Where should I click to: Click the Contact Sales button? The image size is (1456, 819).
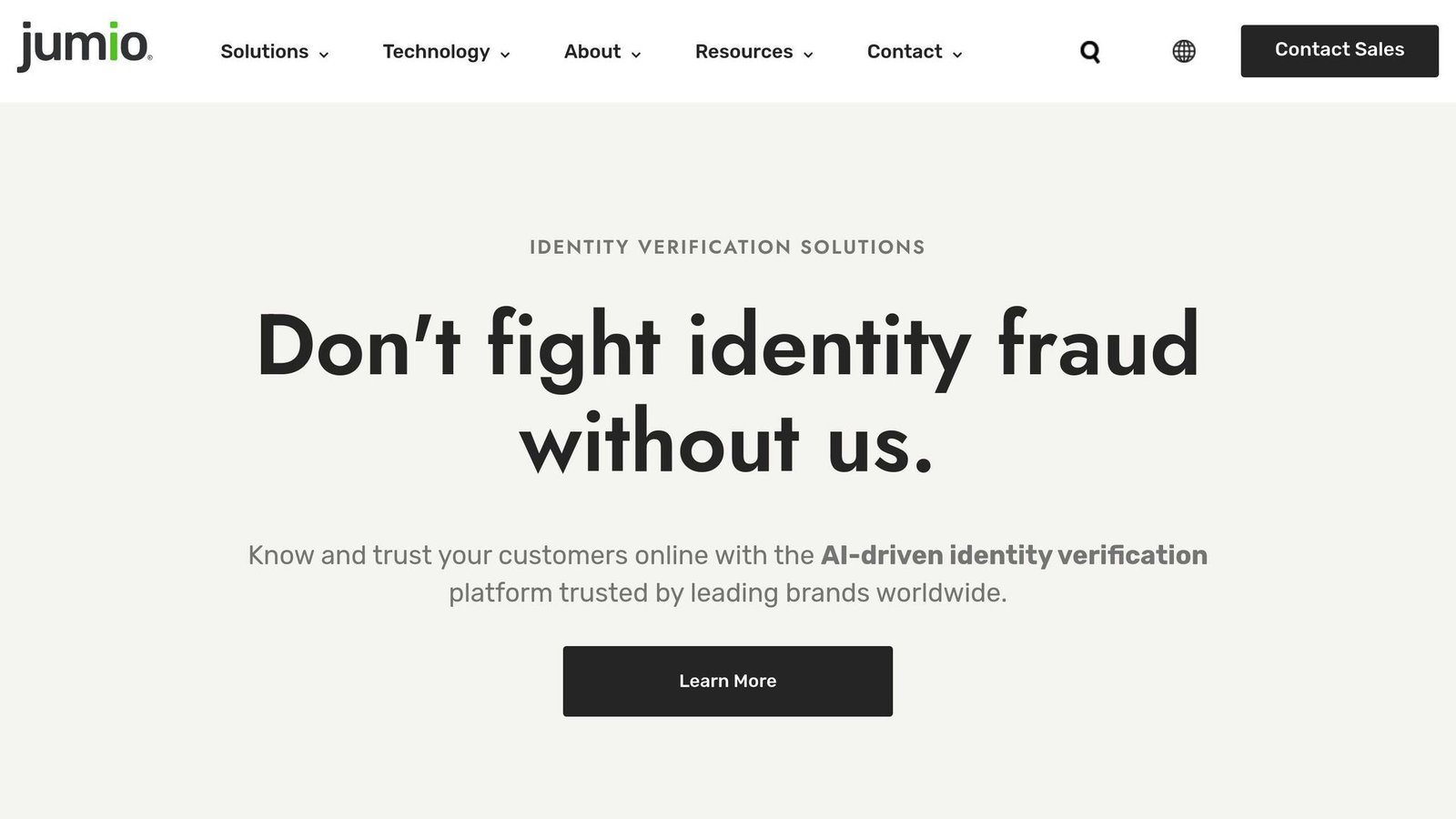coord(1340,51)
